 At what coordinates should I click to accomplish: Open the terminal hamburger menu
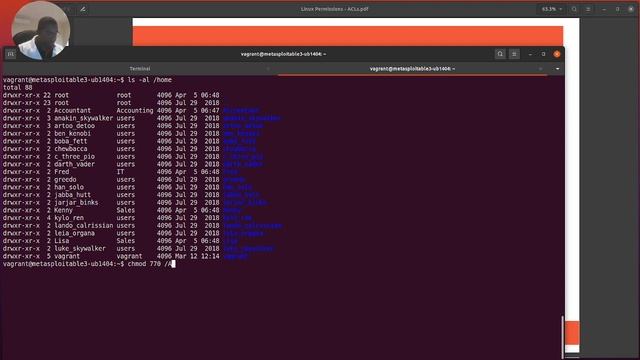[514, 54]
